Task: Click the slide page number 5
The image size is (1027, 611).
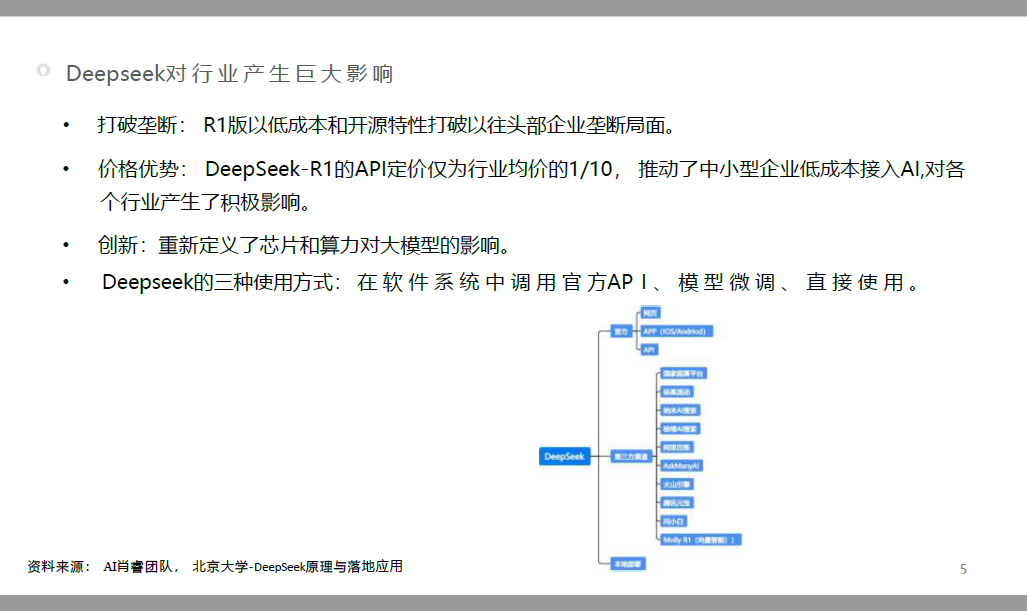Action: [963, 569]
